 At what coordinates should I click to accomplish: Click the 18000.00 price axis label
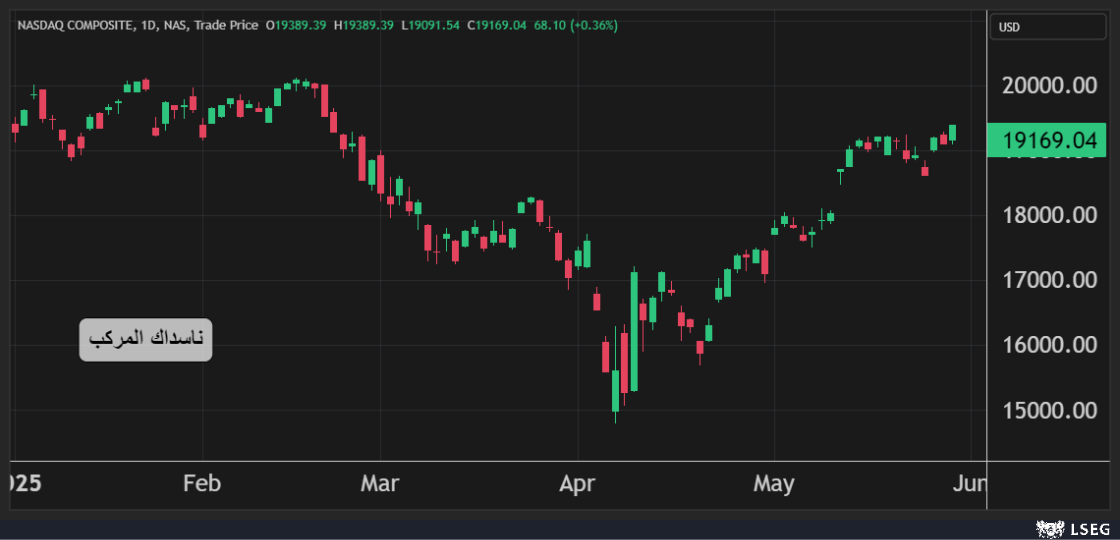(1048, 215)
